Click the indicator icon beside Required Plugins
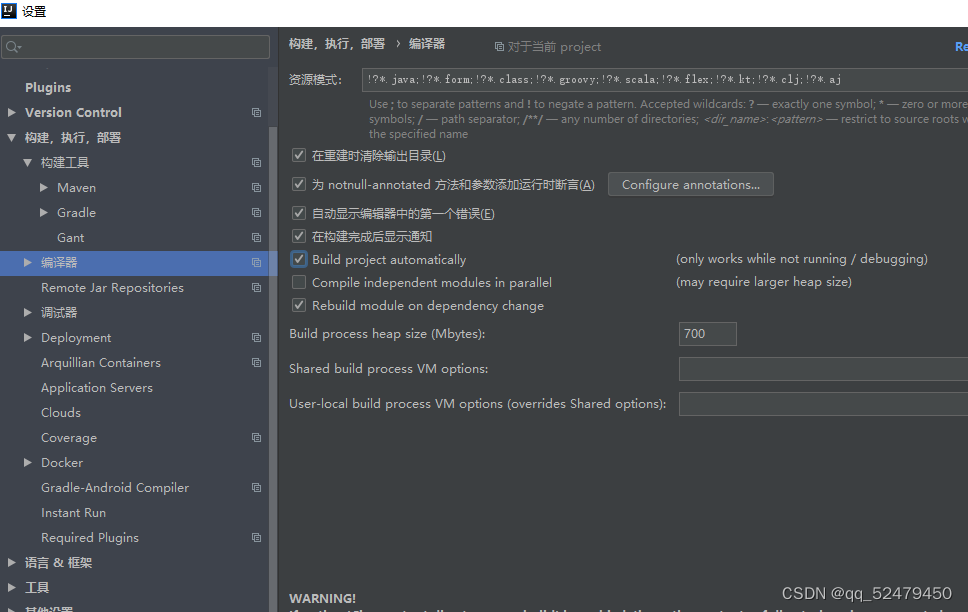Screen dimensions: 968x612 256,537
